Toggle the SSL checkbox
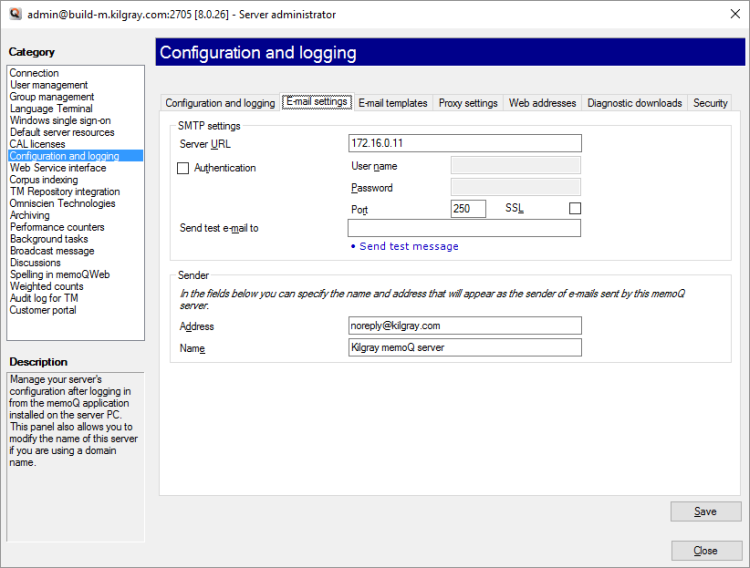Viewport: 750px width, 568px height. pyautogui.click(x=574, y=209)
